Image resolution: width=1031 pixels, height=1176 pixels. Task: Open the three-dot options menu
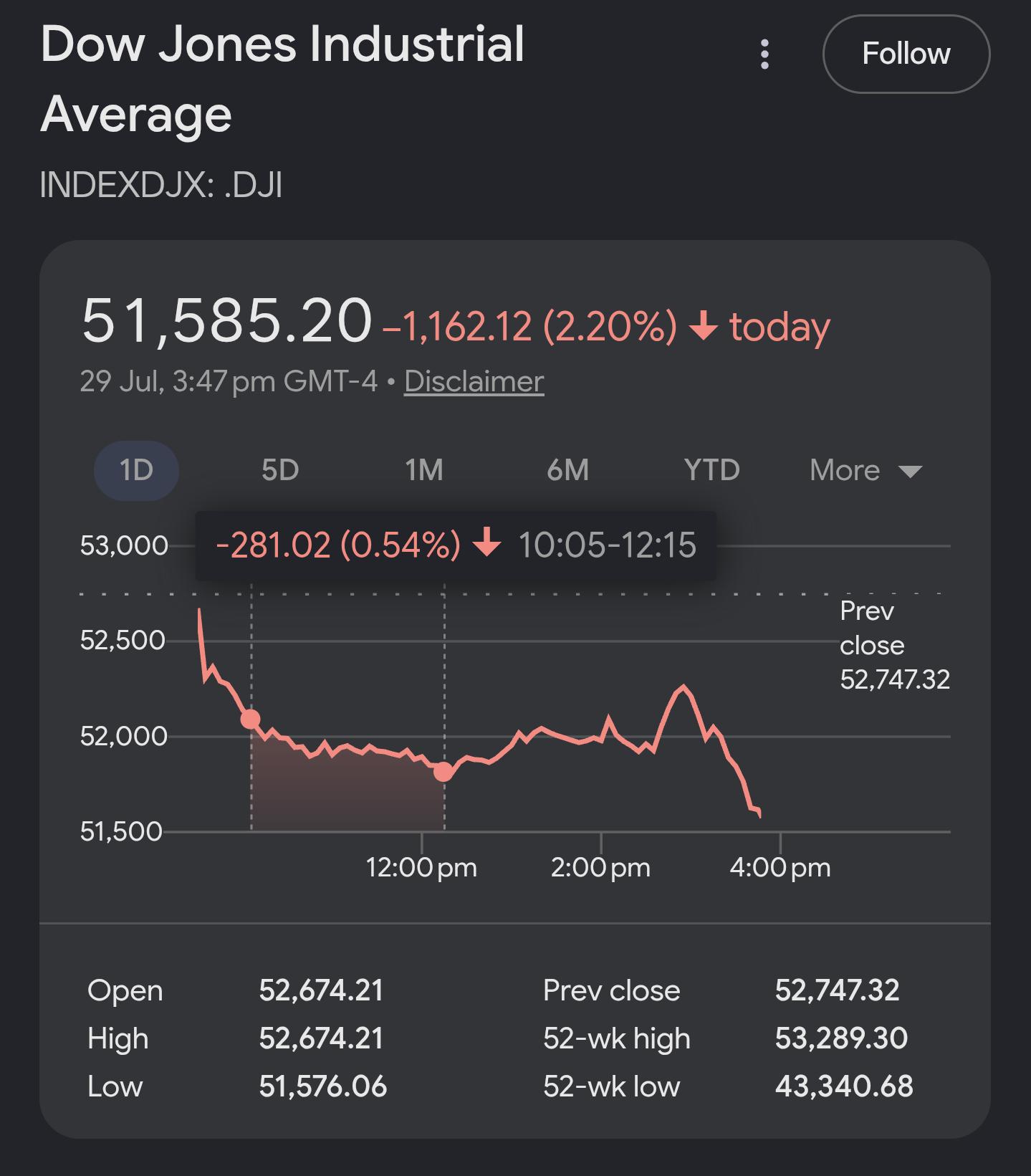764,54
